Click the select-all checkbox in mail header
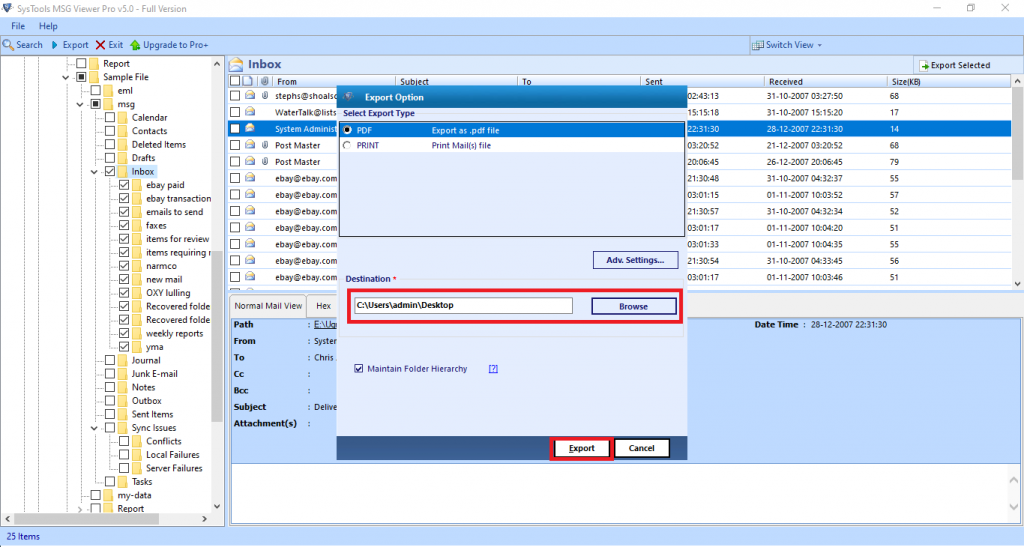The height and width of the screenshot is (547, 1024). (x=234, y=82)
